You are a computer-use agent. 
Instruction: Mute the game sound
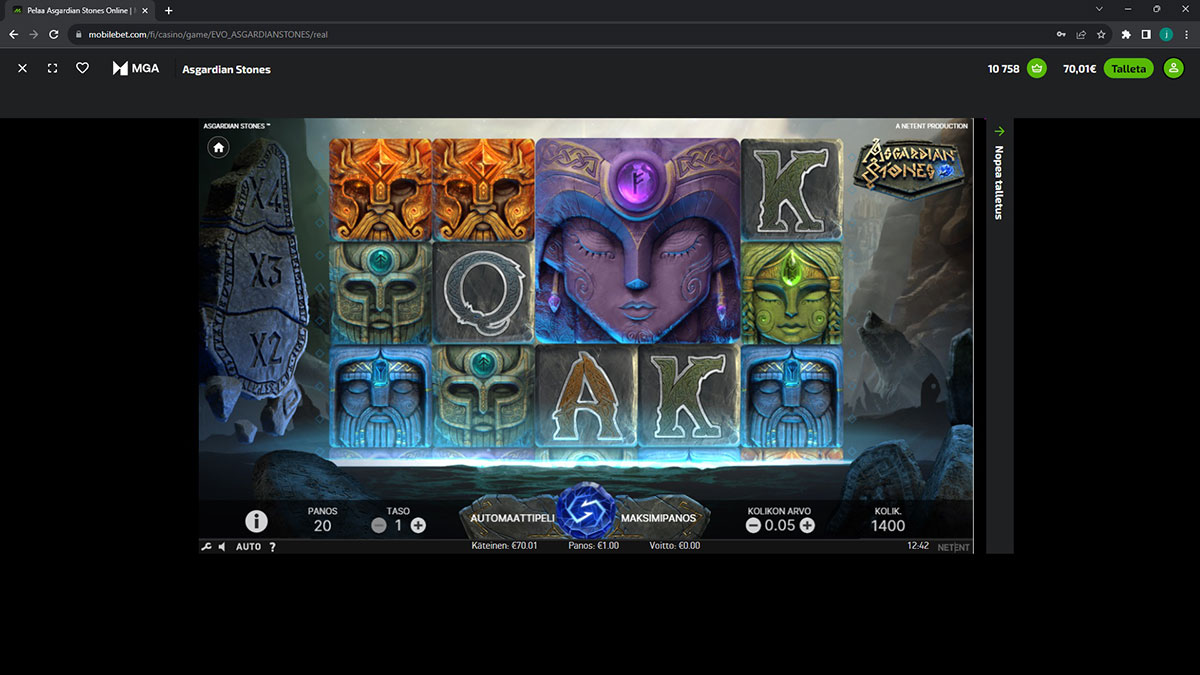222,547
